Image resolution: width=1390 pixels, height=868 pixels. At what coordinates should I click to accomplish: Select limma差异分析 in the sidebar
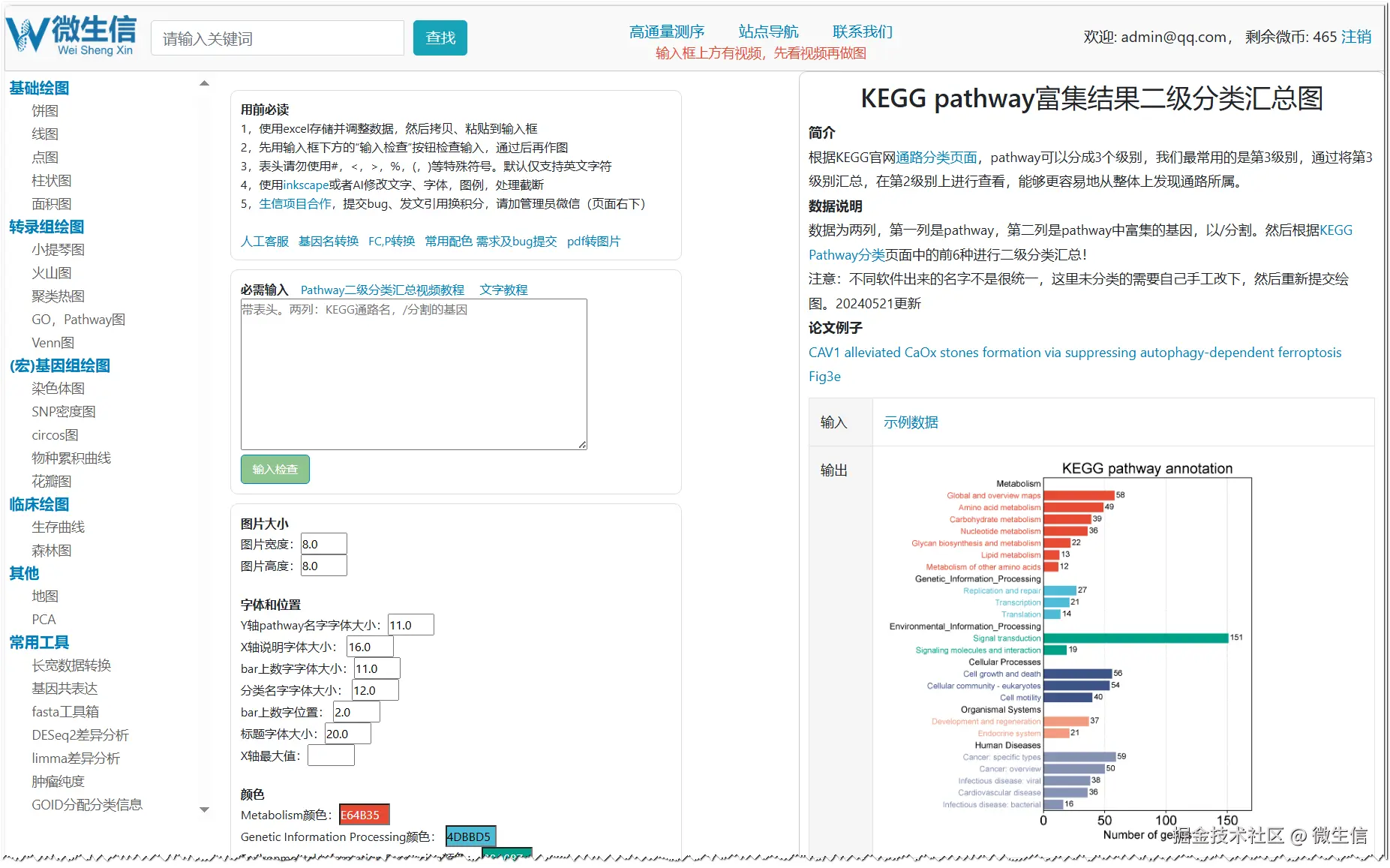(76, 758)
